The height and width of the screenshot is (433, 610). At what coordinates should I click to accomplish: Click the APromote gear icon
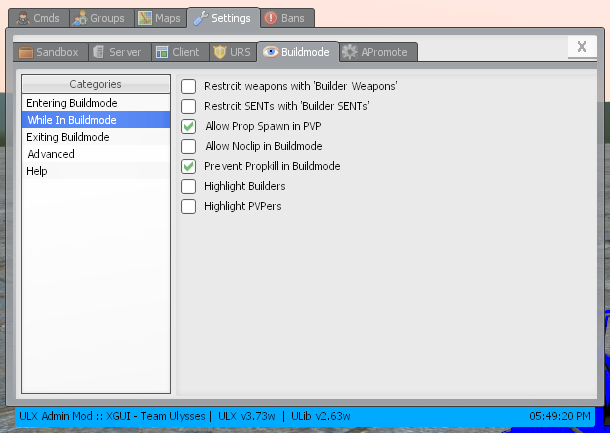350,52
